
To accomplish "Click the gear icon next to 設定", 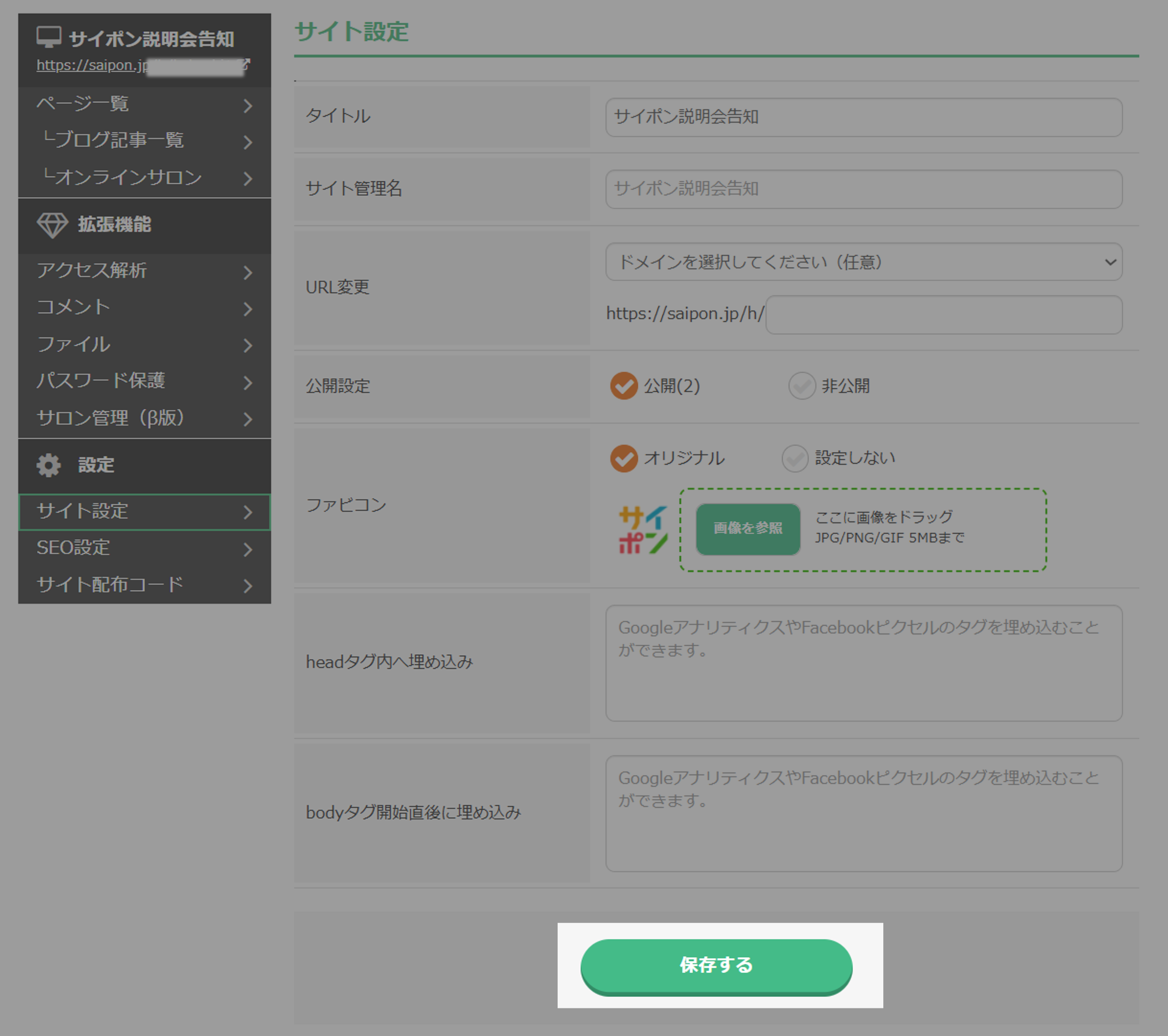I will click(x=49, y=465).
